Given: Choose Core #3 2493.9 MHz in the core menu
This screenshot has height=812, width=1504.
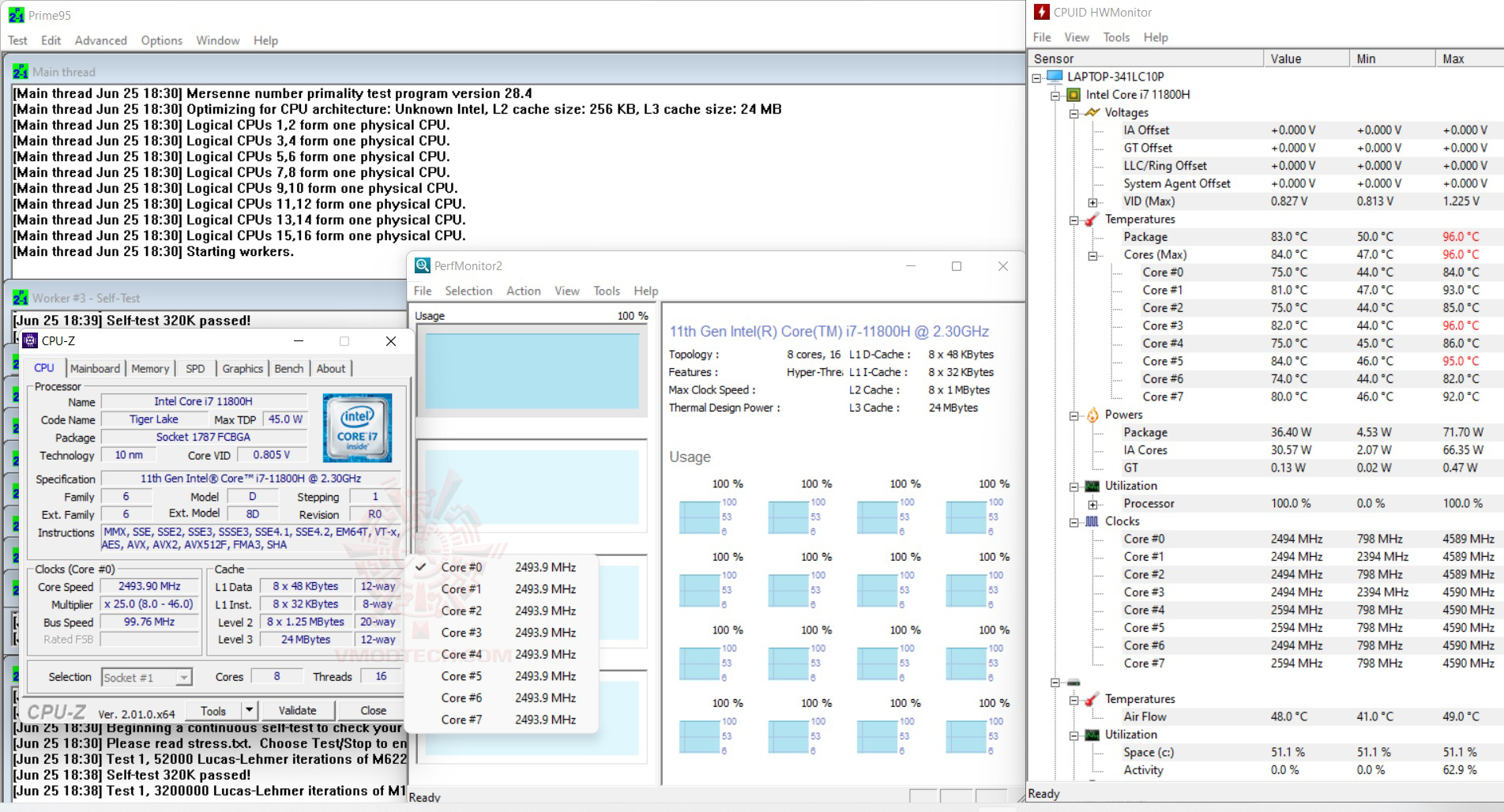Looking at the screenshot, I should coord(502,633).
